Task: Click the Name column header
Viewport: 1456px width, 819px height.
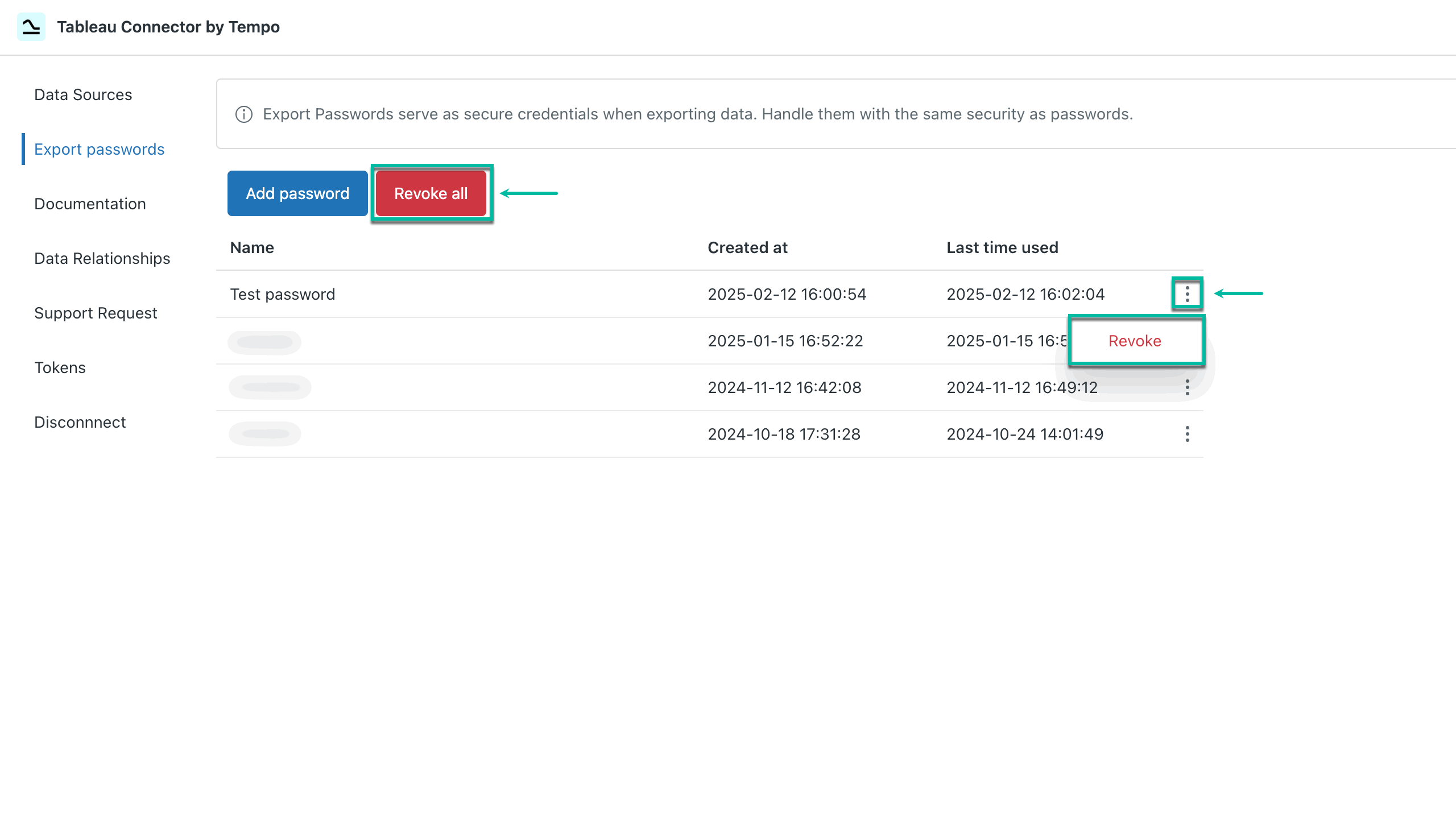Action: tap(252, 247)
